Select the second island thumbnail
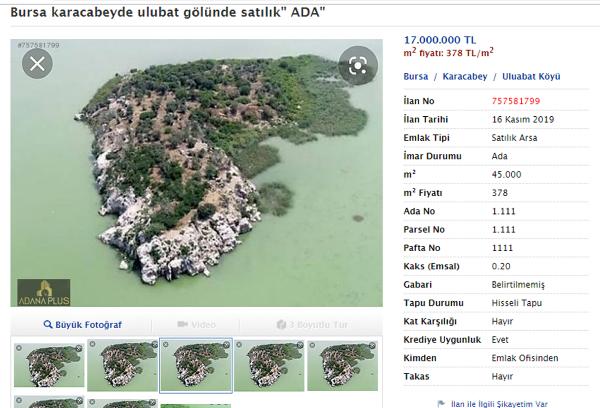 [x=122, y=365]
